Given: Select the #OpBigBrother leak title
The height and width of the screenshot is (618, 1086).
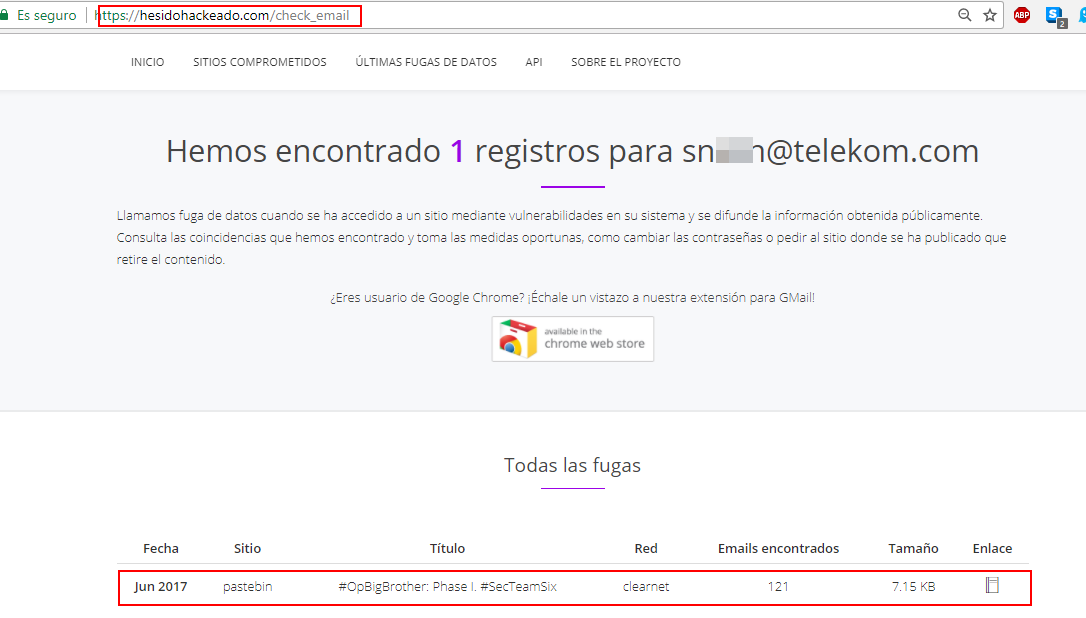Looking at the screenshot, I should pyautogui.click(x=447, y=587).
